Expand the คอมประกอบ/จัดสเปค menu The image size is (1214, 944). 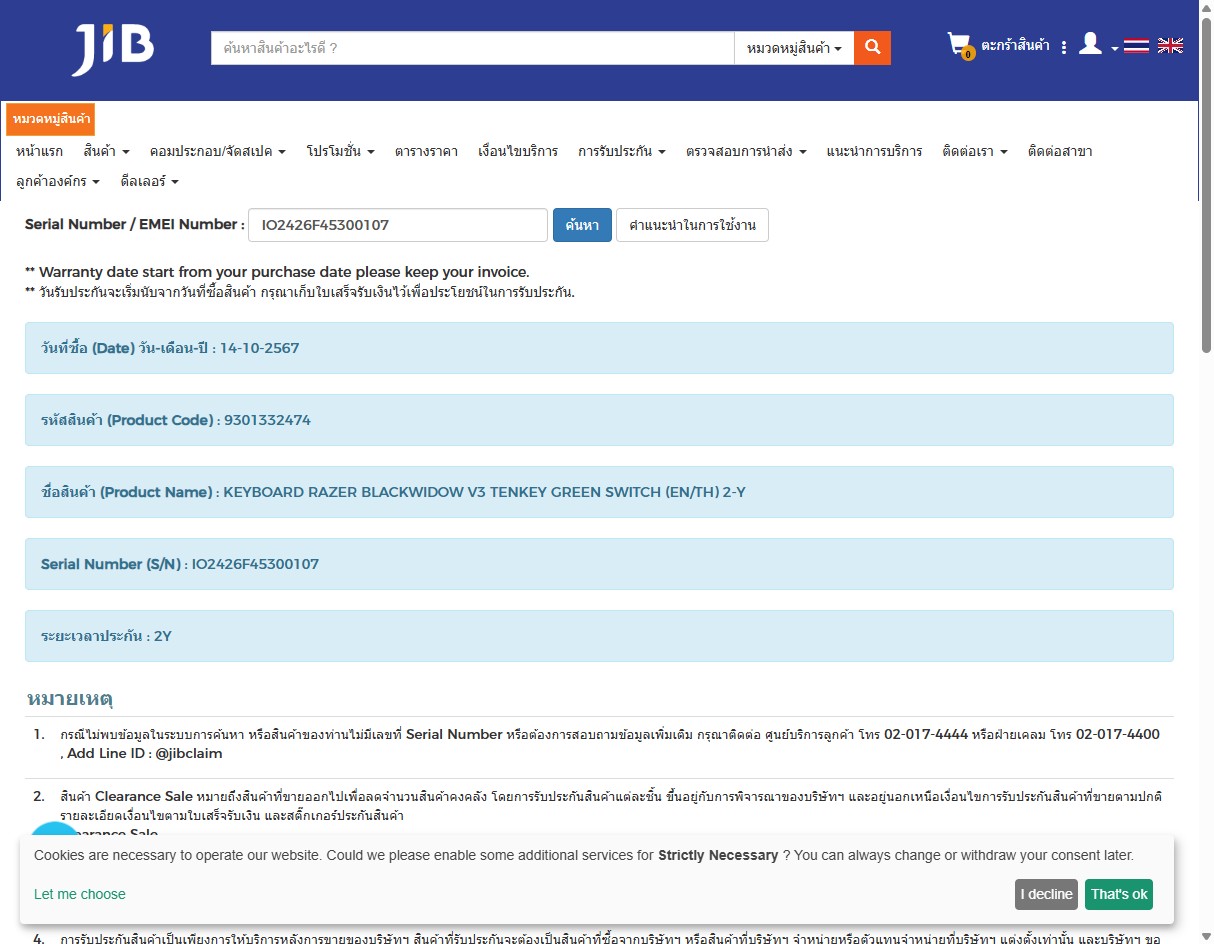pyautogui.click(x=218, y=151)
